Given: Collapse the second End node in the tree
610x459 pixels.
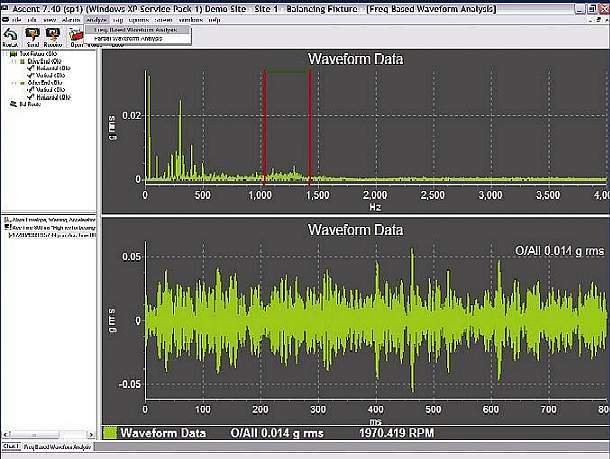Looking at the screenshot, I should pos(13,84).
